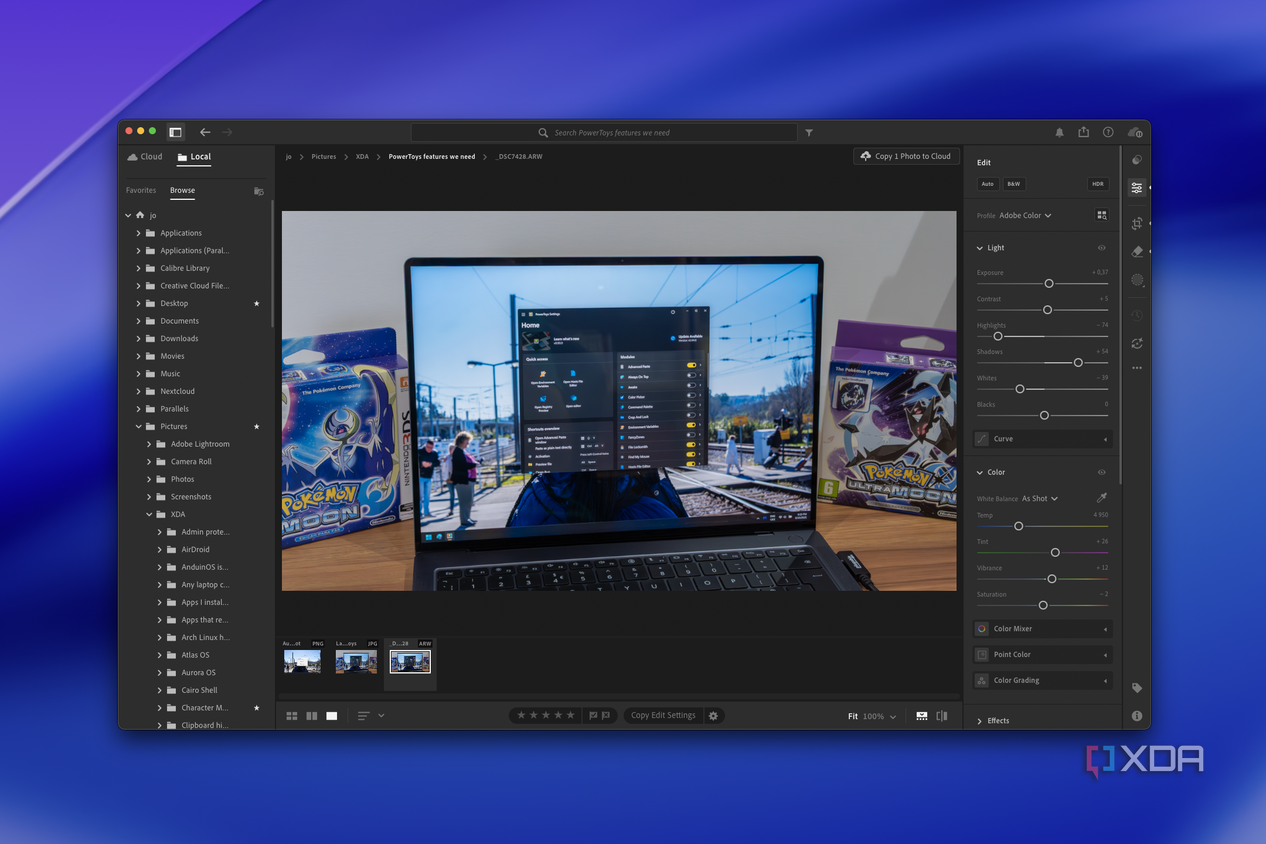Open cloud sync status icon

pyautogui.click(x=1135, y=132)
